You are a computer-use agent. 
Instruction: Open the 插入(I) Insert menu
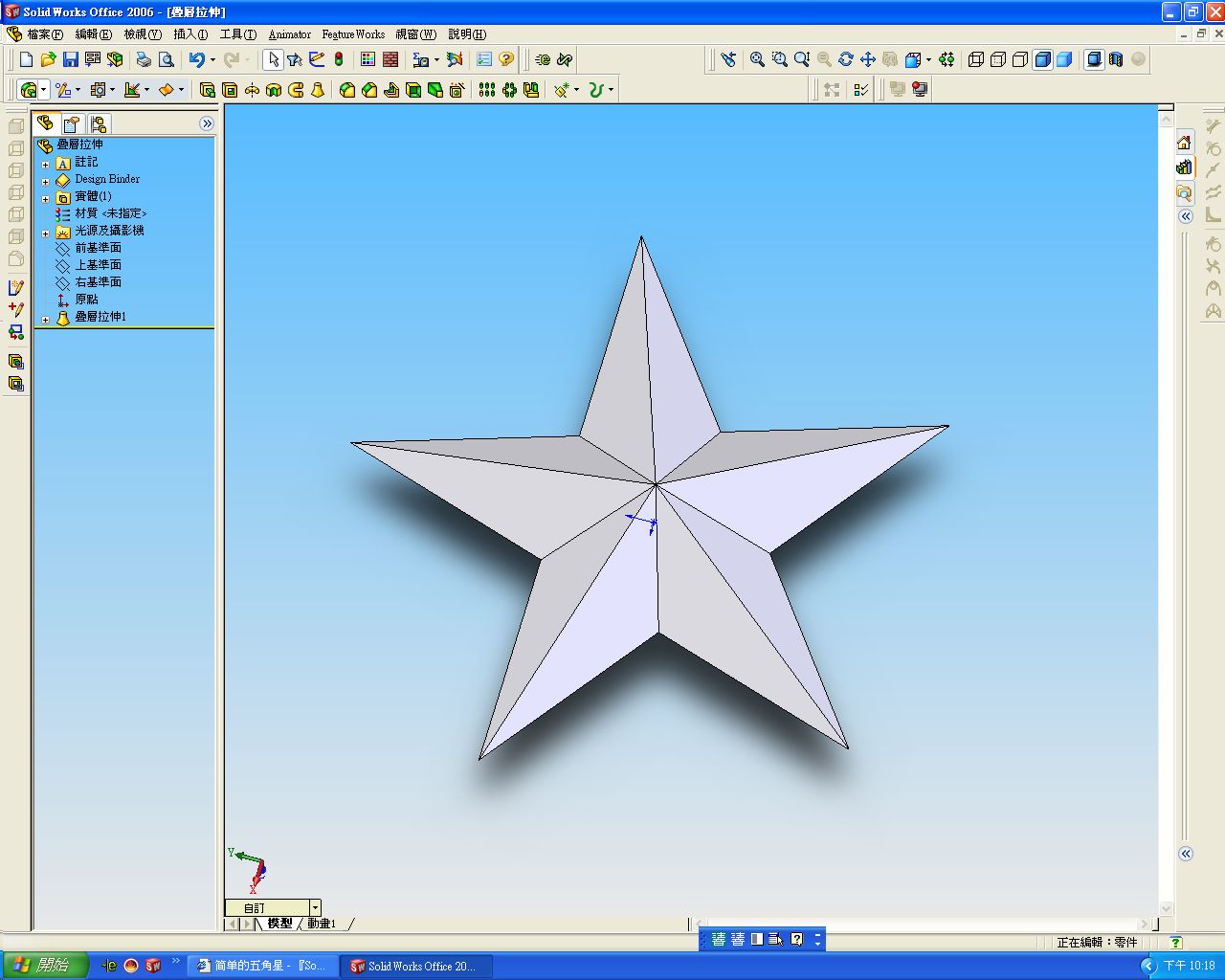[190, 34]
